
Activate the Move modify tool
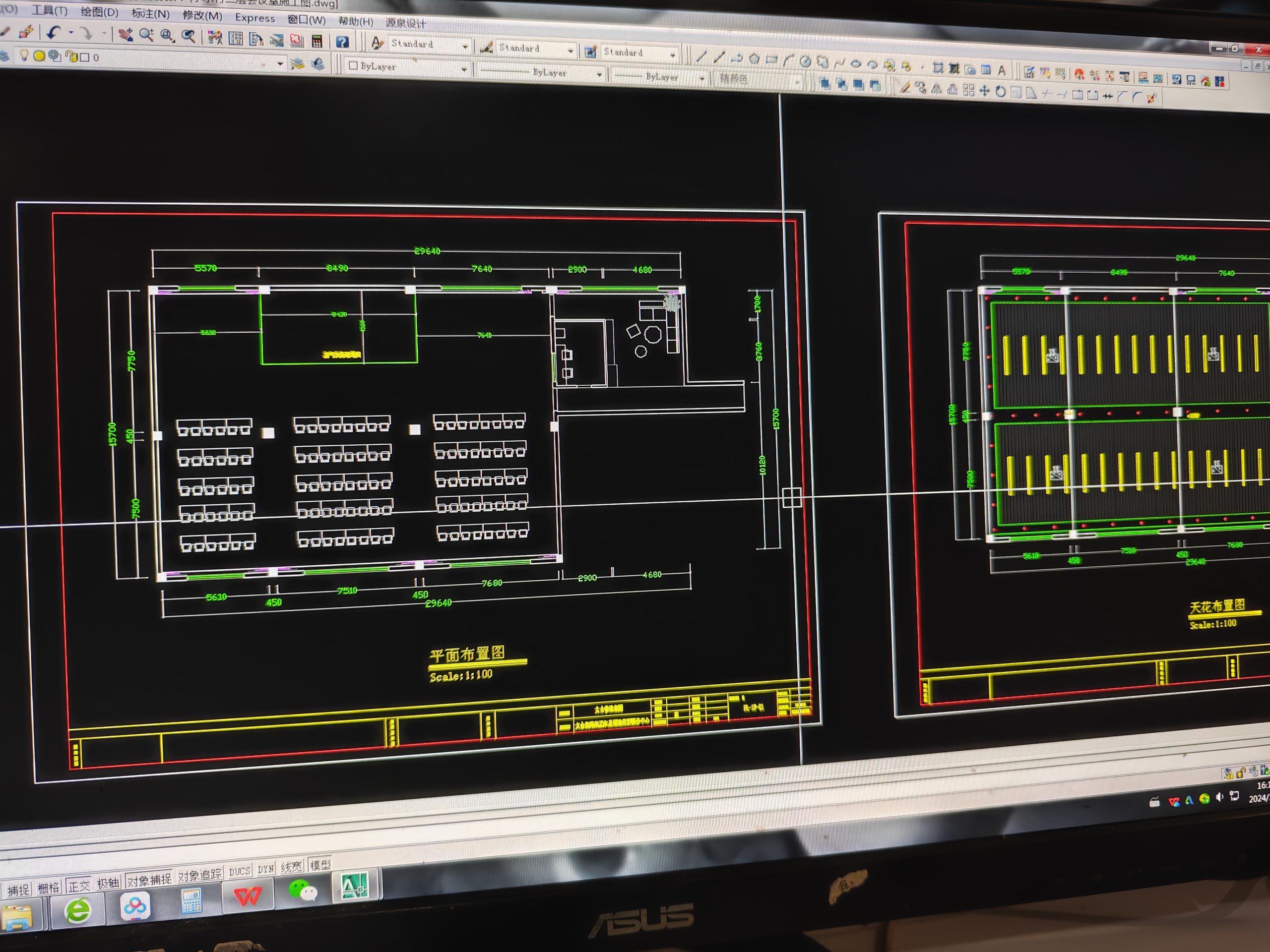(984, 91)
